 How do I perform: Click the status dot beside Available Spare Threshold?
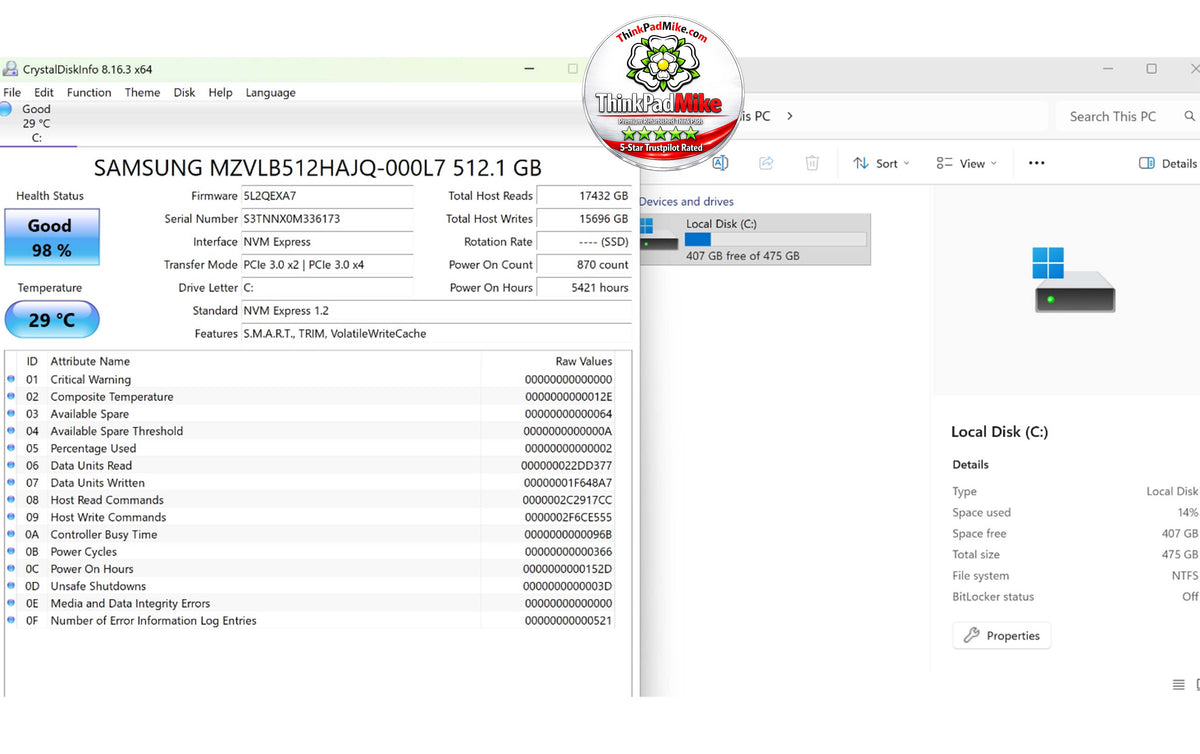pos(11,431)
